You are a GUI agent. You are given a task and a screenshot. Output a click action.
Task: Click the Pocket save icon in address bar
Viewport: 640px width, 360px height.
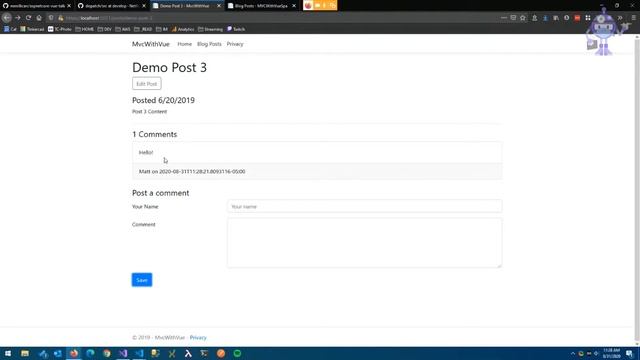[513, 18]
